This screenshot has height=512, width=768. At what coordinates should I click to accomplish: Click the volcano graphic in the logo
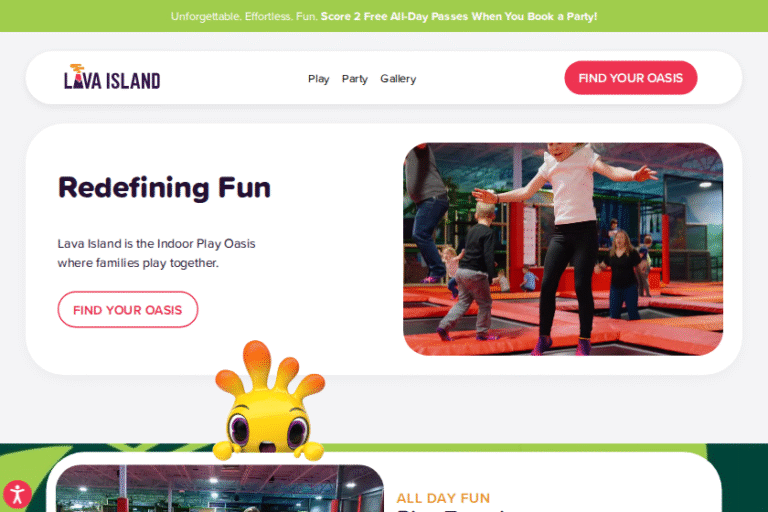point(77,76)
